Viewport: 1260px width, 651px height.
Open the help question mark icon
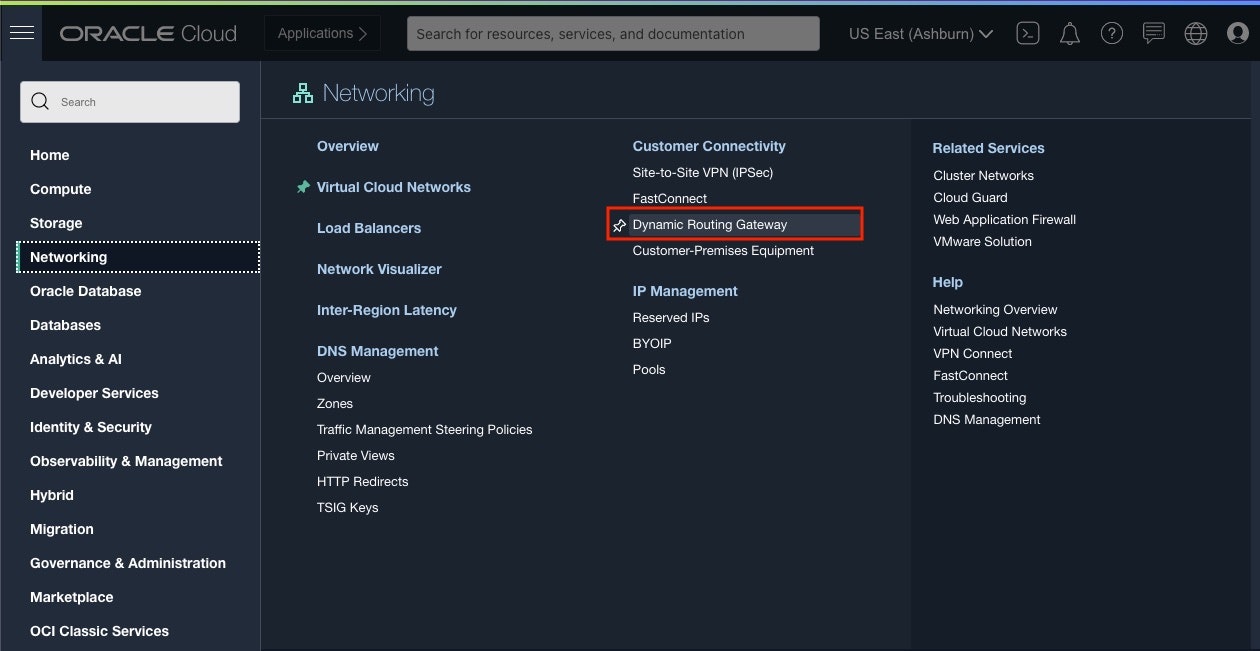(1111, 33)
